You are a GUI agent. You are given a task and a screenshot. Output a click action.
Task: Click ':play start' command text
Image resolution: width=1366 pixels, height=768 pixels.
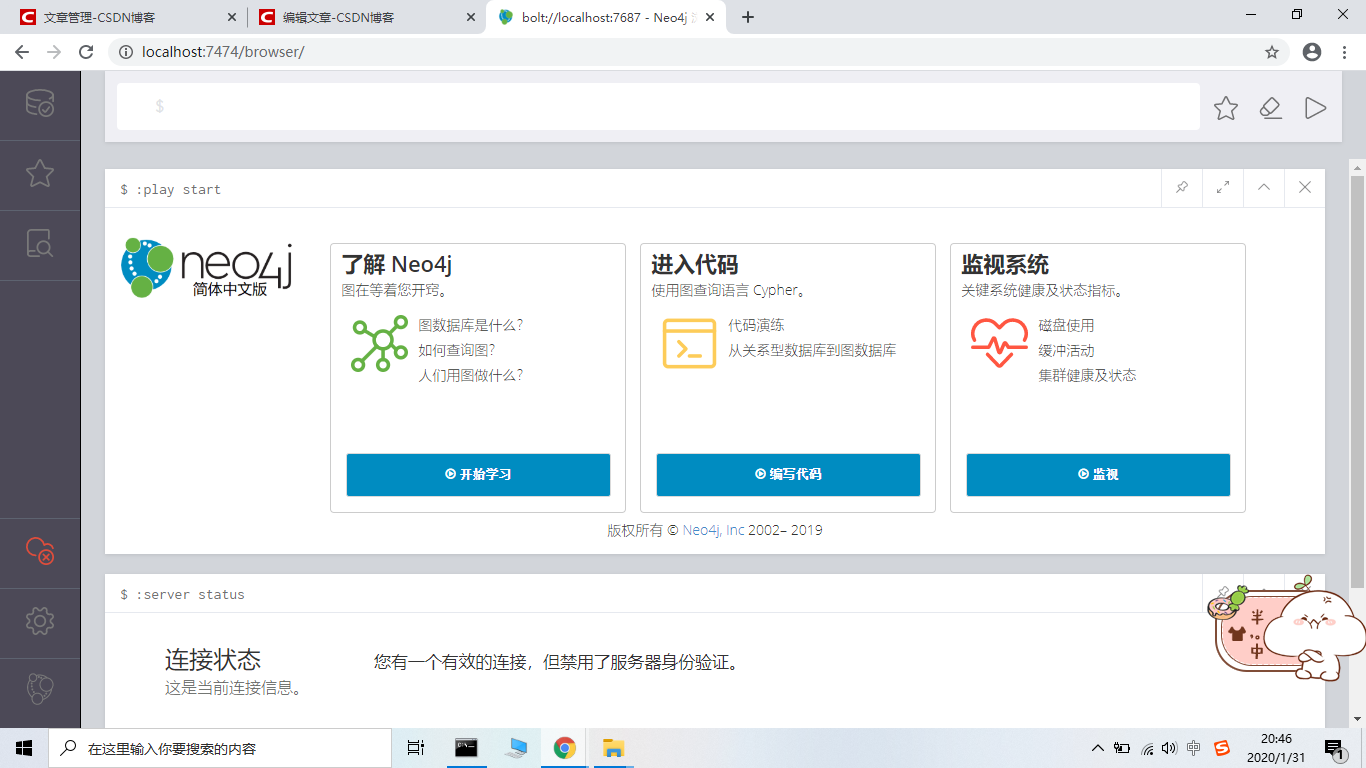(x=178, y=190)
